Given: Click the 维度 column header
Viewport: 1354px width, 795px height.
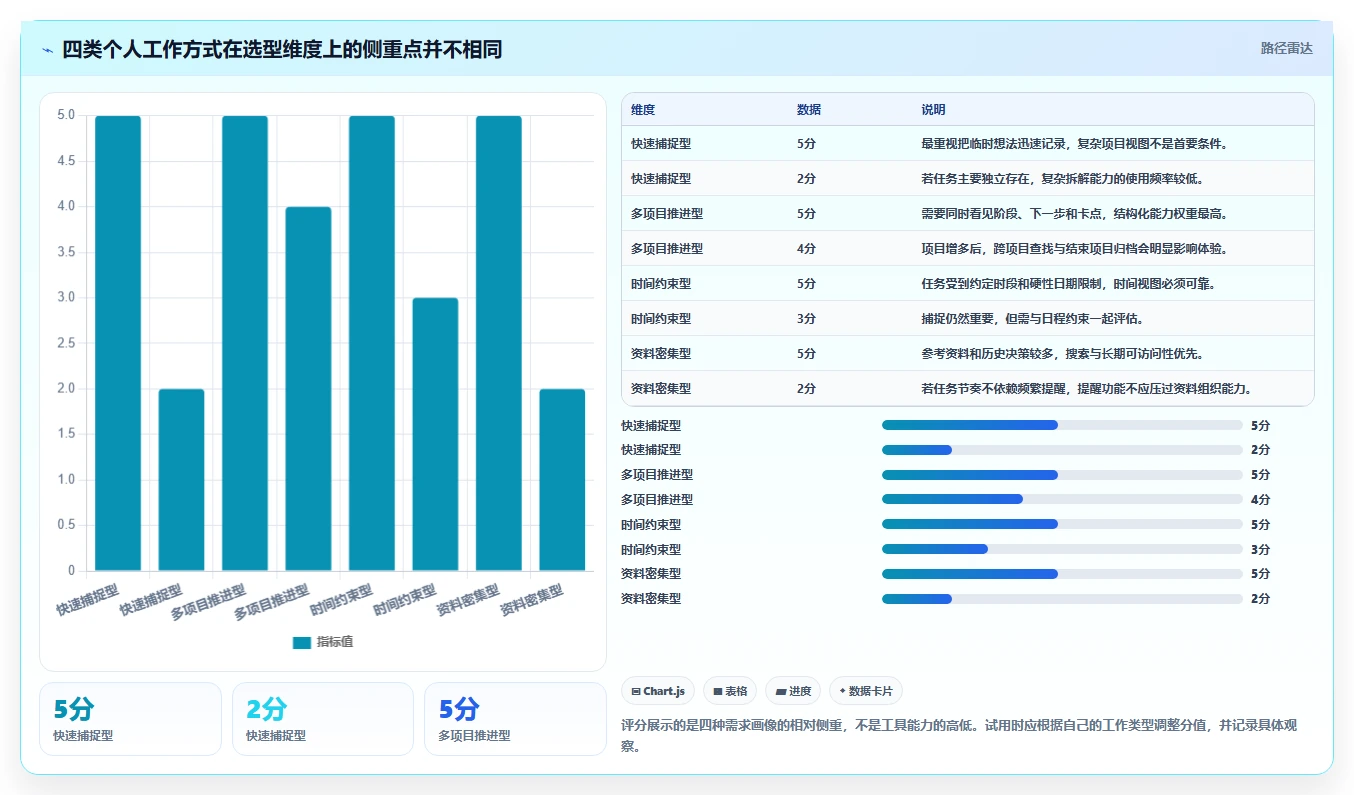Looking at the screenshot, I should [x=643, y=110].
